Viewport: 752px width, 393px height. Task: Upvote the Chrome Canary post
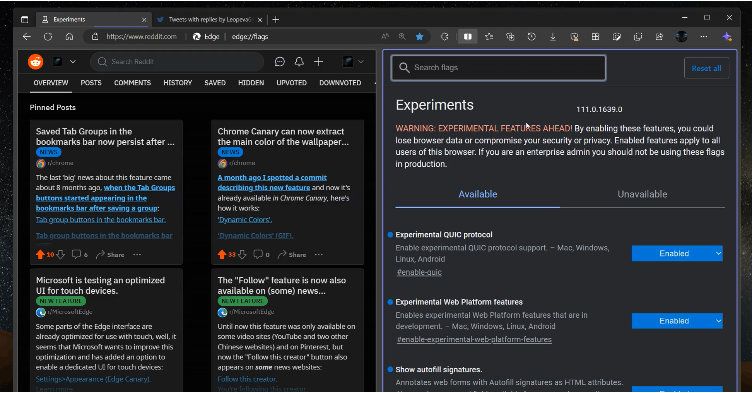222,255
